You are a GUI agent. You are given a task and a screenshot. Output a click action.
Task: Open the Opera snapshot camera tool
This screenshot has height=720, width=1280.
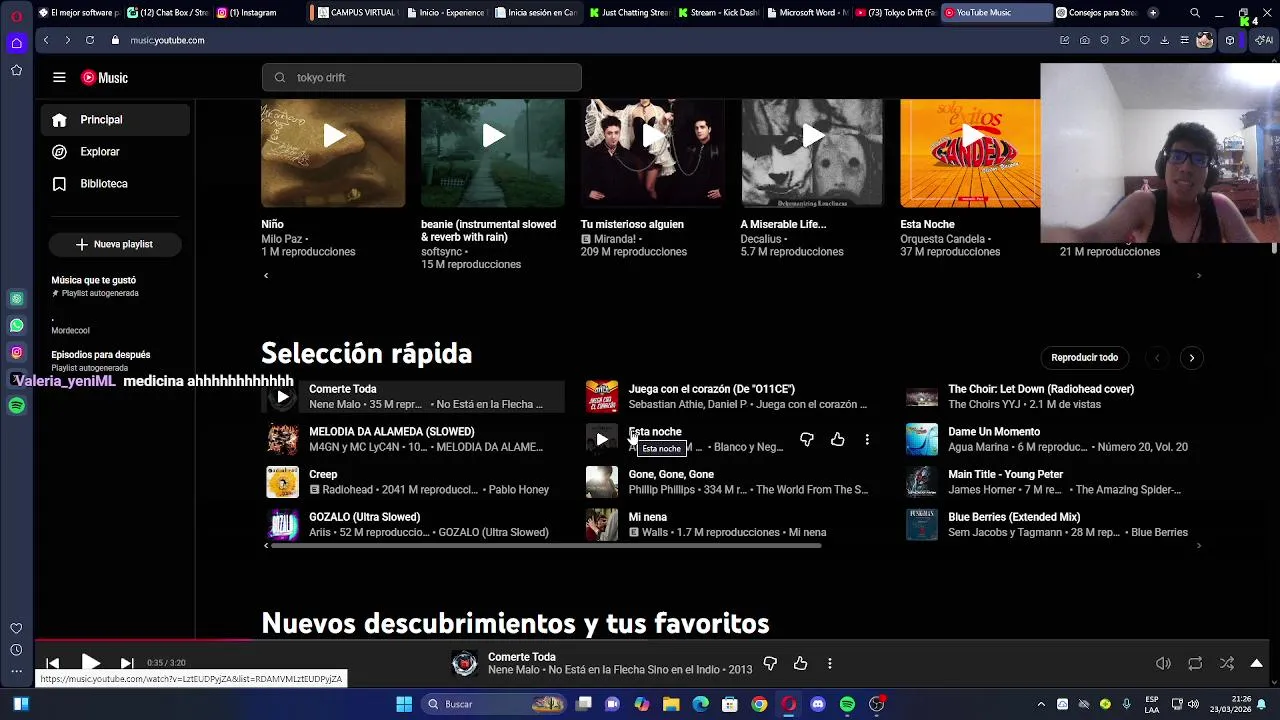pos(1085,40)
